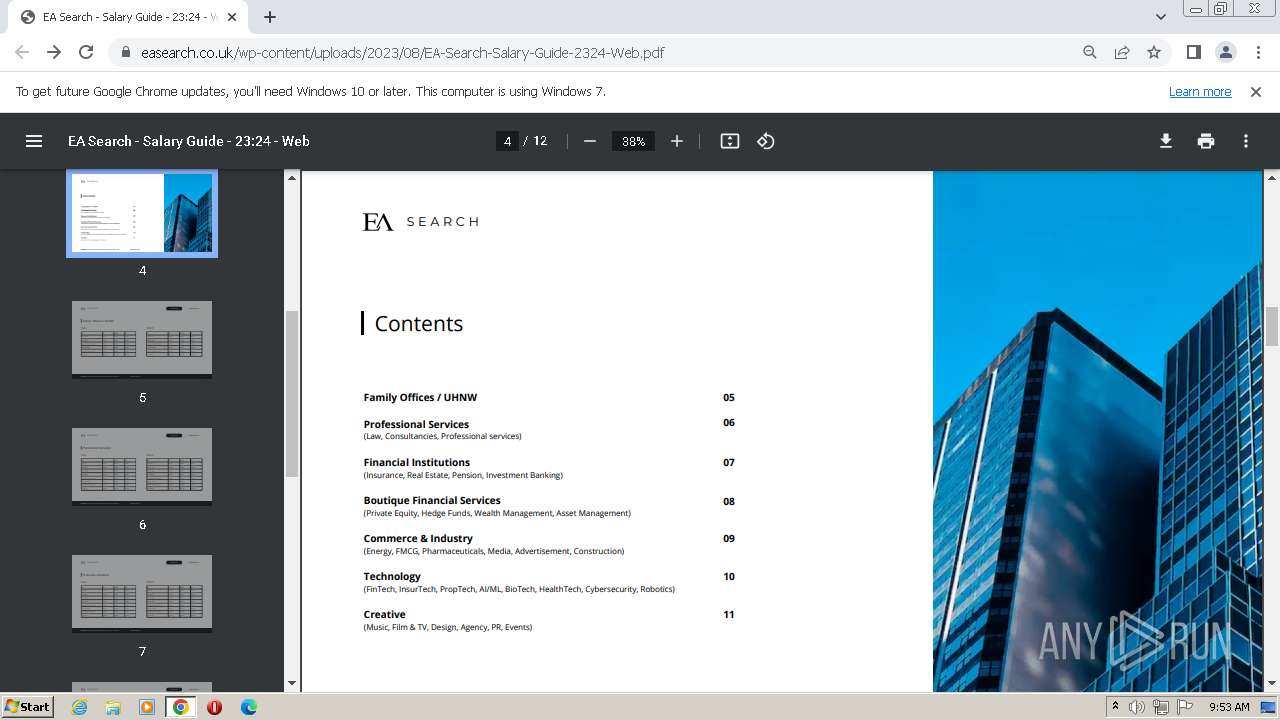Open the volume speaker tray icon
The height and width of the screenshot is (720, 1280).
pos(1137,707)
